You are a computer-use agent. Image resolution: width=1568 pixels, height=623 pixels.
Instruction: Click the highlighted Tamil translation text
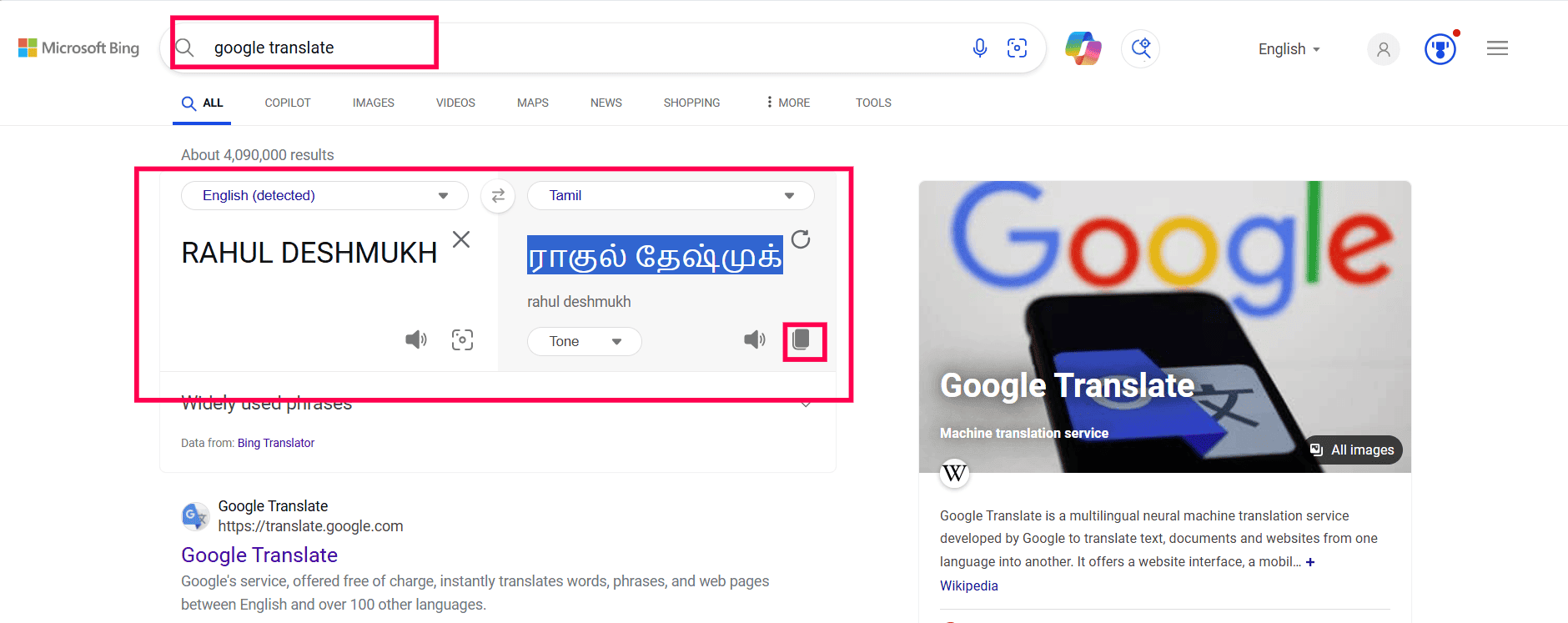[x=655, y=255]
